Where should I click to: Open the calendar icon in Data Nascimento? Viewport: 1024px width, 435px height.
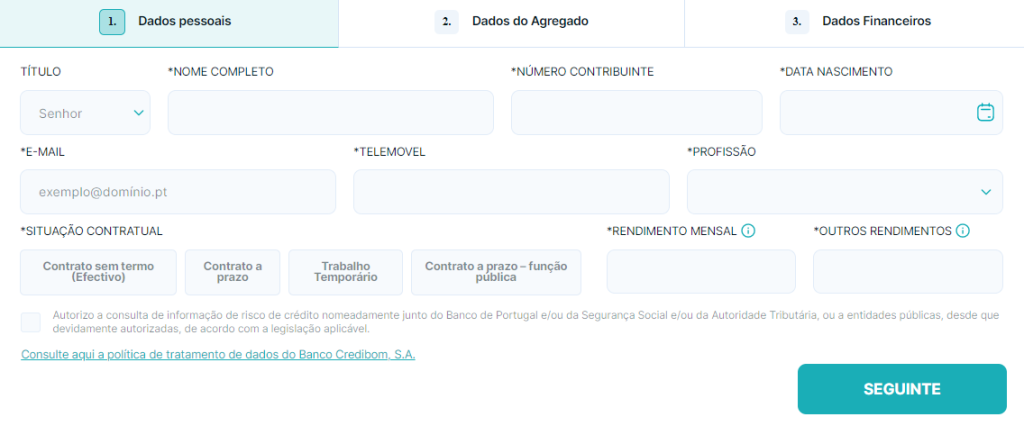pyautogui.click(x=985, y=112)
